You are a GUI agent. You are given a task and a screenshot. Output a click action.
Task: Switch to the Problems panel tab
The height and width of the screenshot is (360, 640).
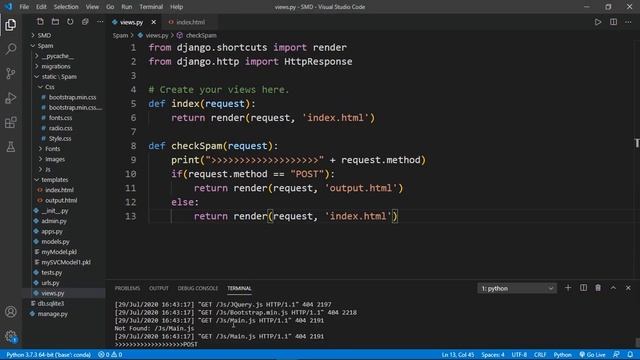pyautogui.click(x=127, y=288)
